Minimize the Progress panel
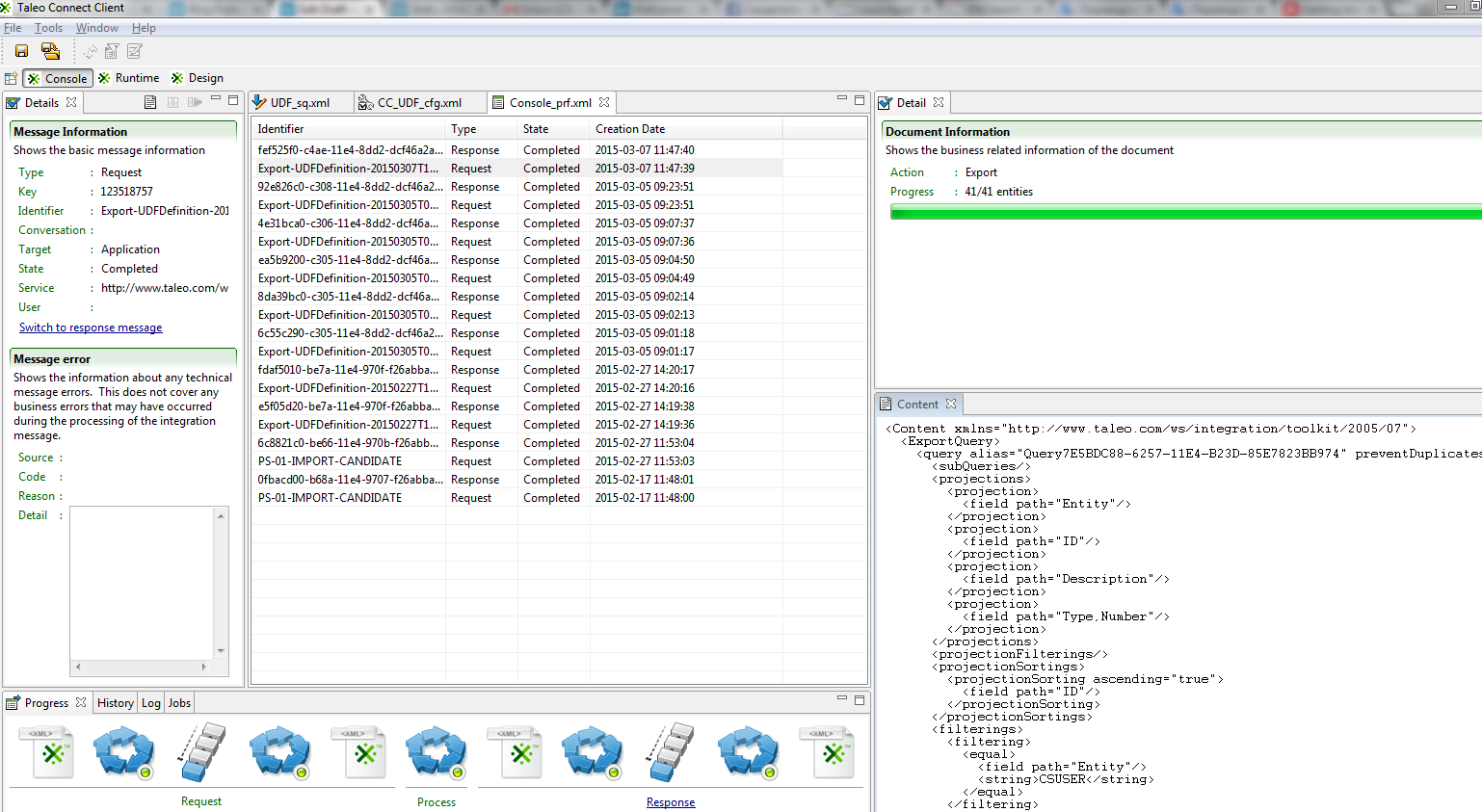This screenshot has width=1482, height=812. pyautogui.click(x=841, y=698)
